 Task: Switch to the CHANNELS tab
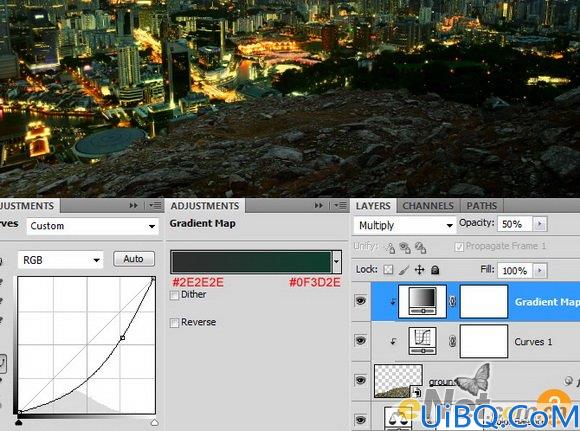pyautogui.click(x=428, y=206)
